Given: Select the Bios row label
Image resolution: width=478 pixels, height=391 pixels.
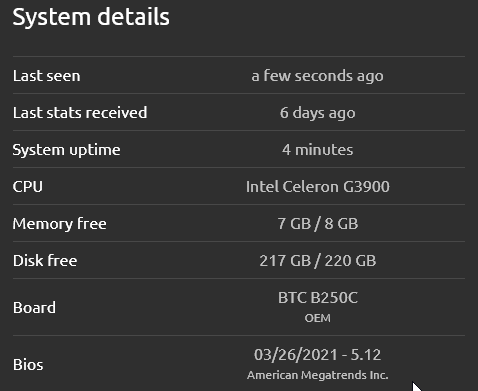Looking at the screenshot, I should pos(28,365).
